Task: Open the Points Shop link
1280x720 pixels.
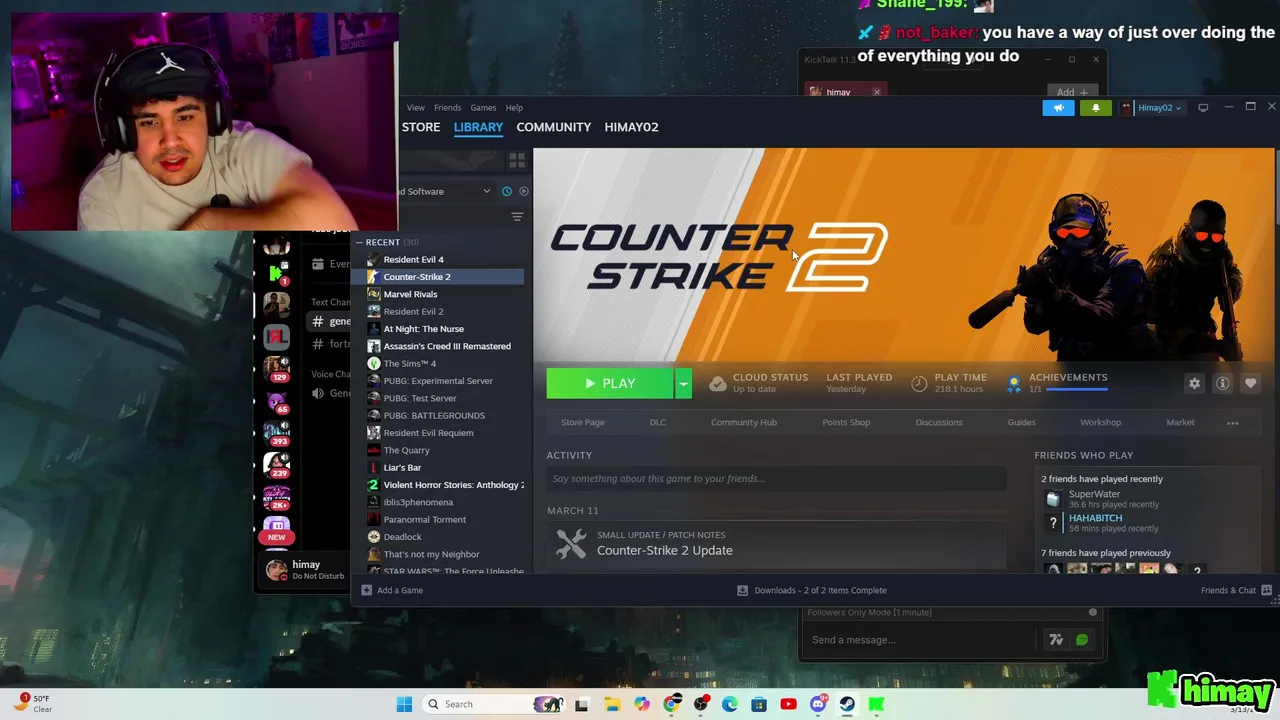Action: tap(846, 422)
